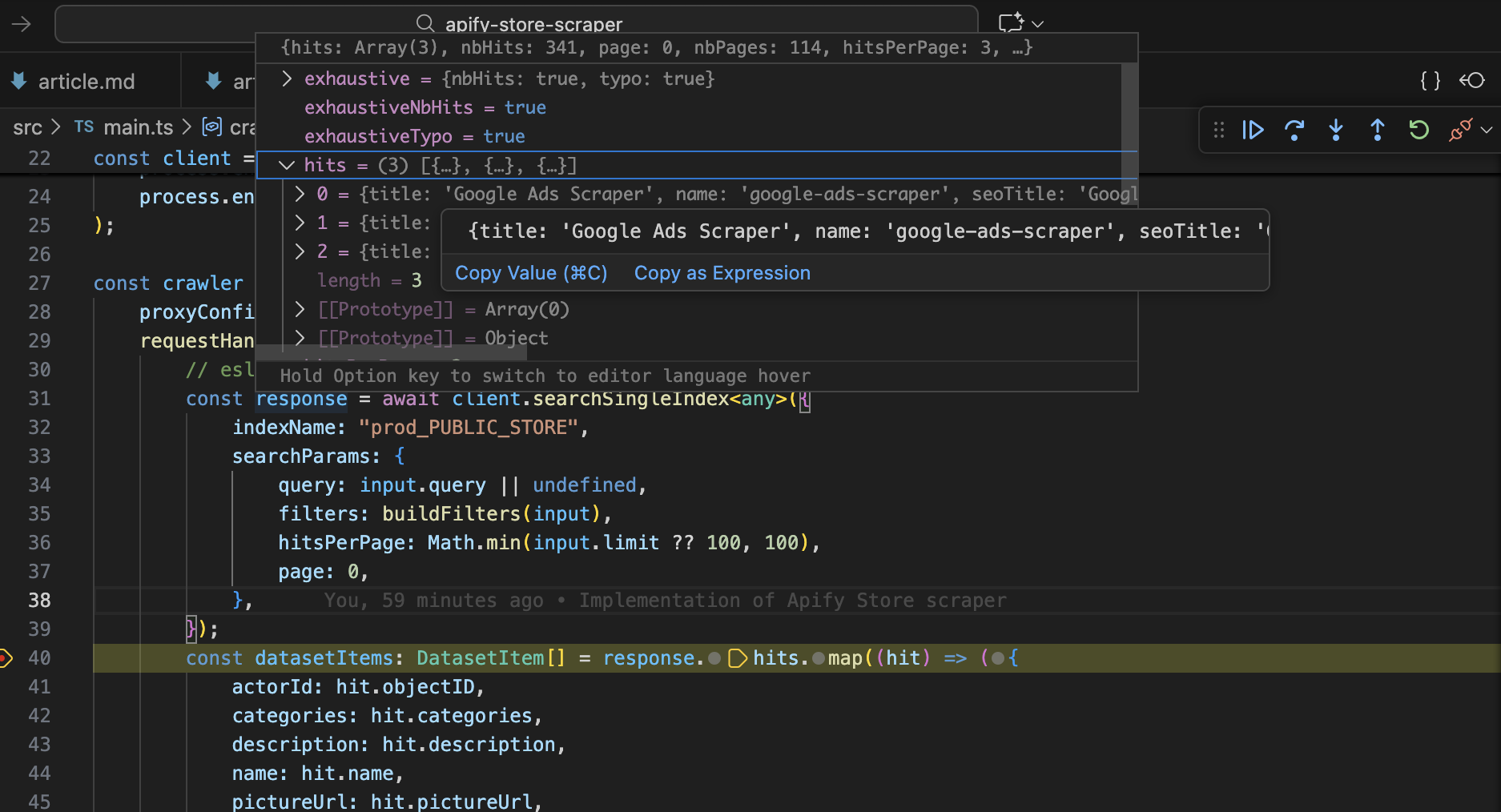
Task: Click the symbol icon in breadcrumbs
Action: click(212, 127)
